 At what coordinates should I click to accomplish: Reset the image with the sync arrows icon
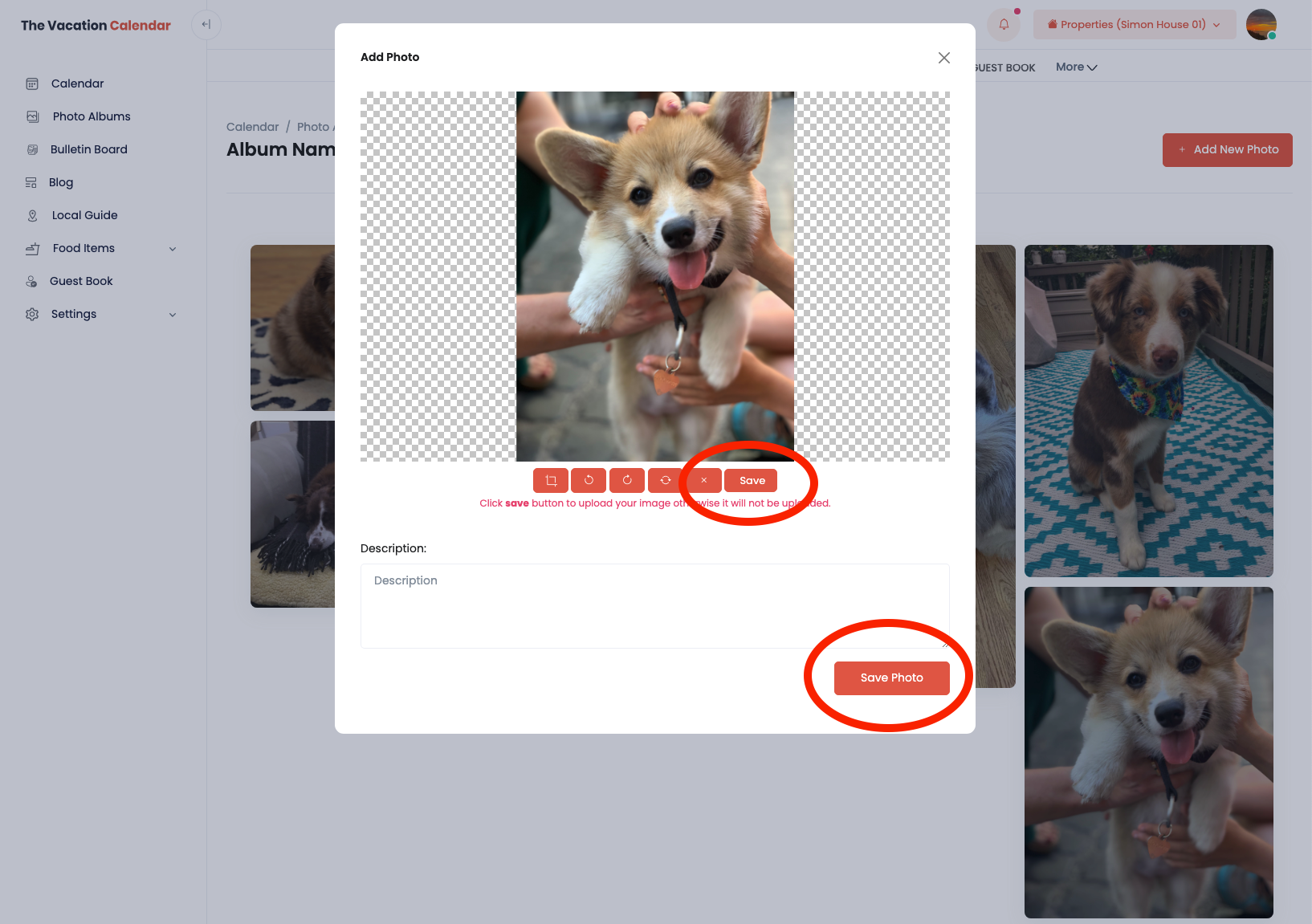(666, 480)
